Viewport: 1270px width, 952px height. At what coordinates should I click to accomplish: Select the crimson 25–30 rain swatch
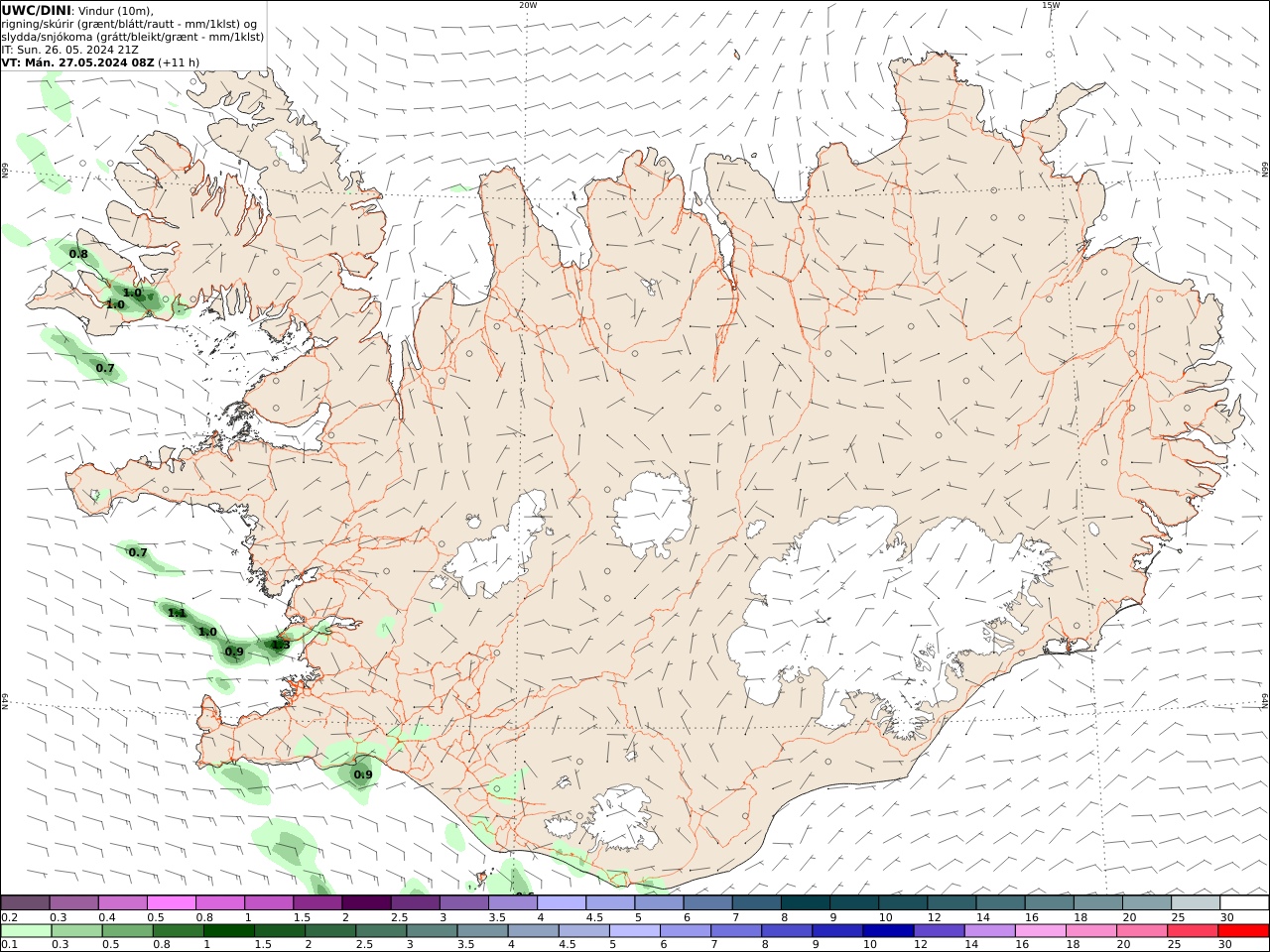click(1194, 931)
